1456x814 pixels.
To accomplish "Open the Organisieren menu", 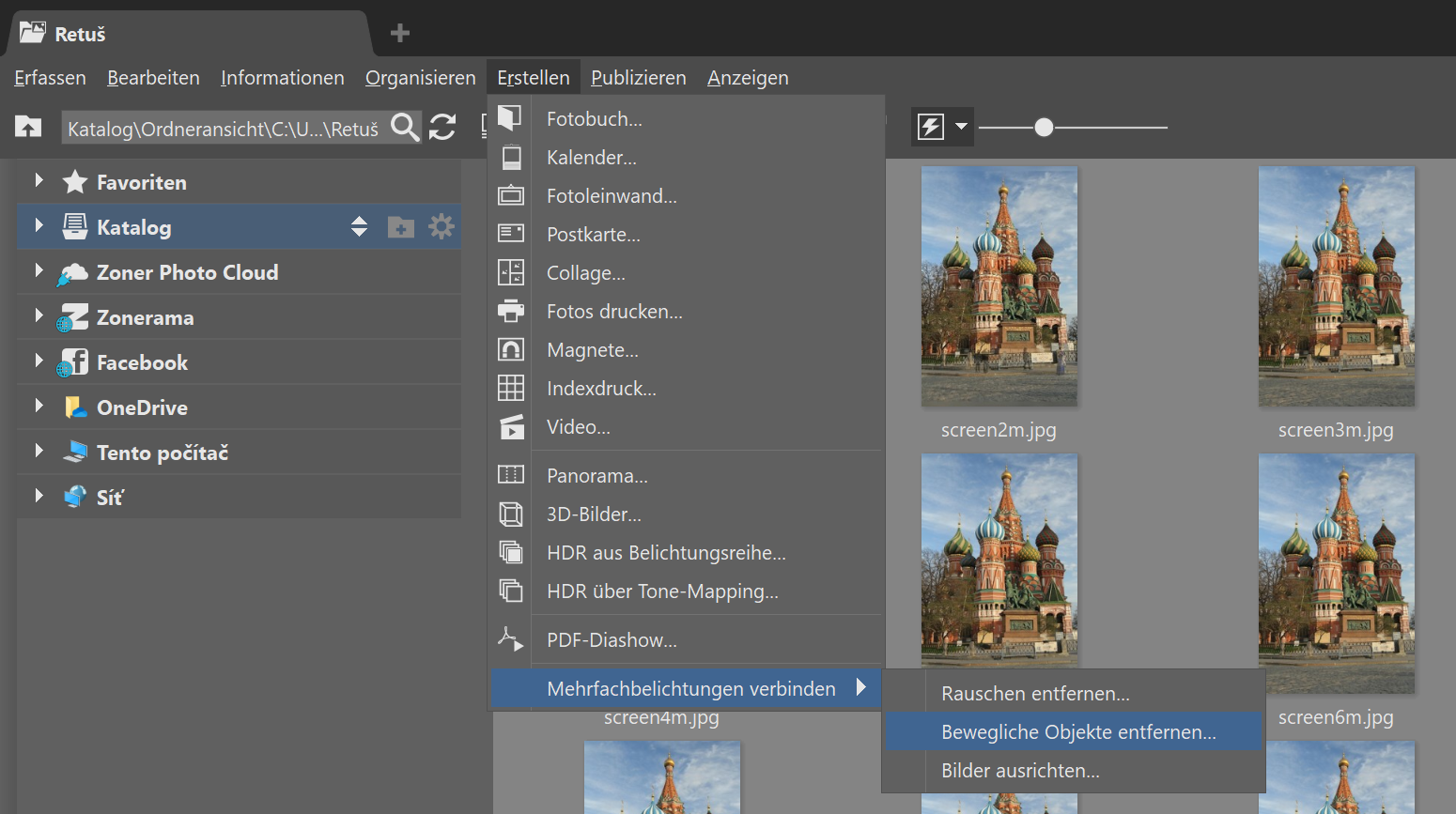I will click(x=421, y=78).
